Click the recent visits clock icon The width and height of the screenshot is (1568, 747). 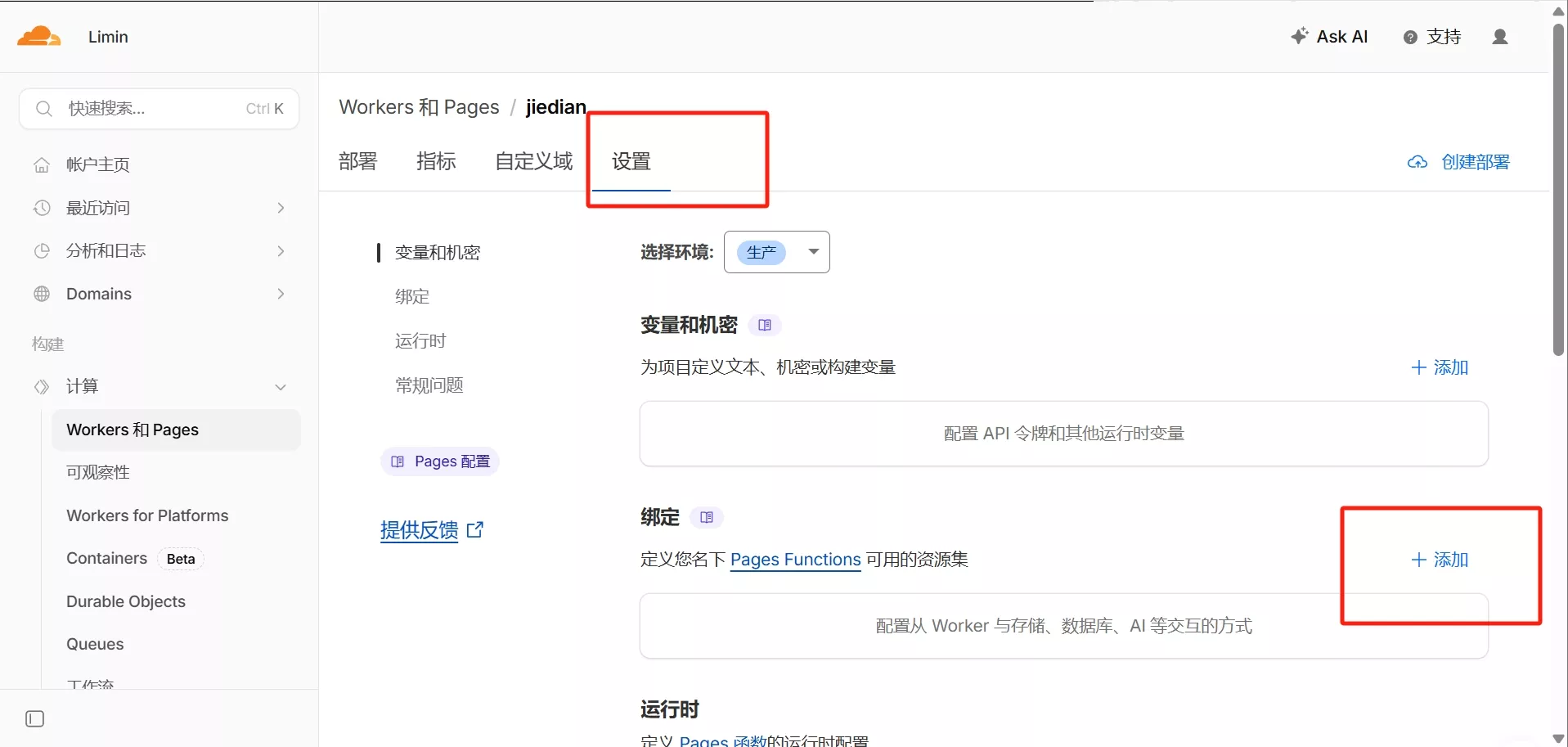point(42,208)
